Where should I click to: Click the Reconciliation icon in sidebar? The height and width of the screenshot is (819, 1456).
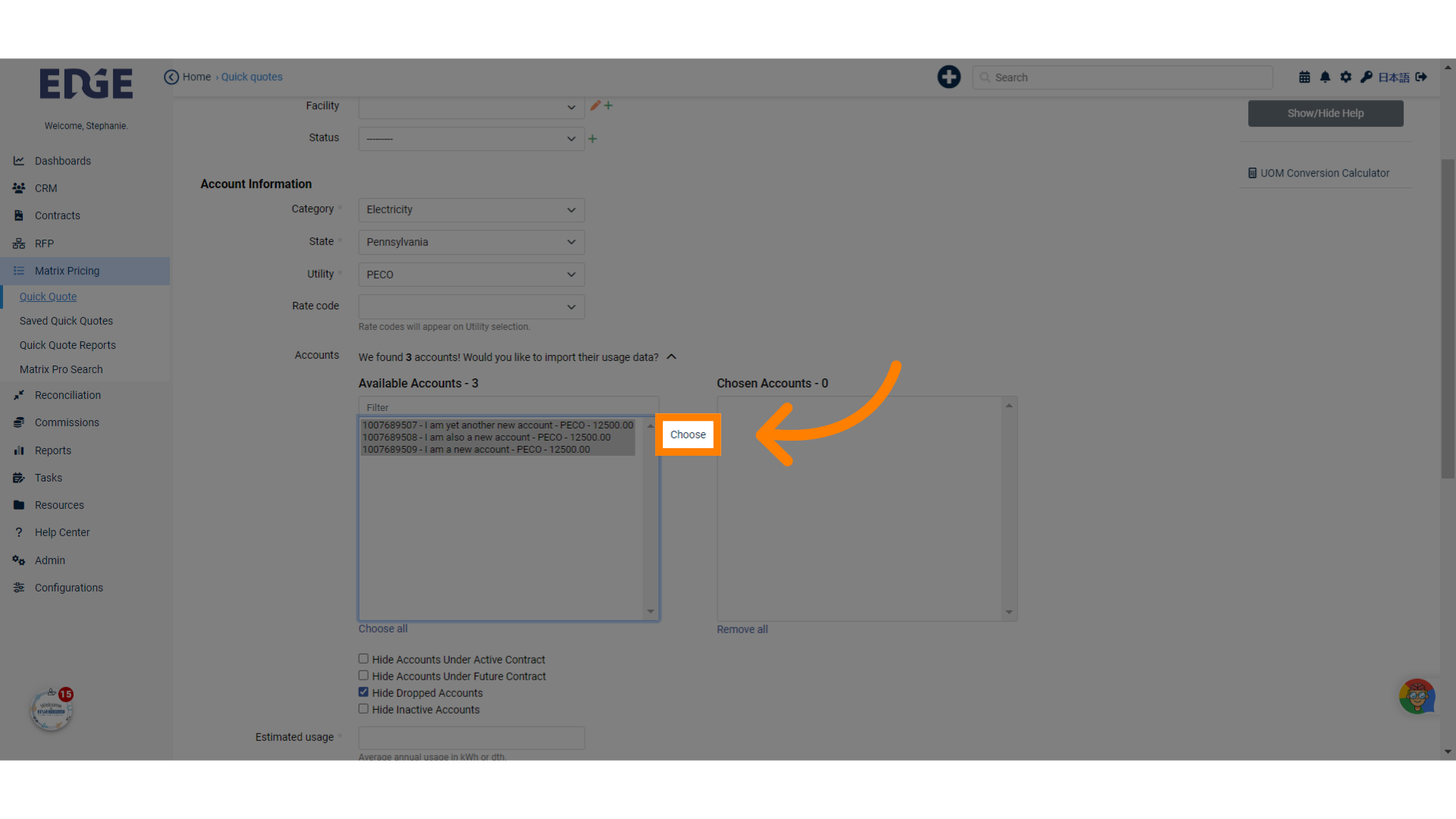(19, 395)
